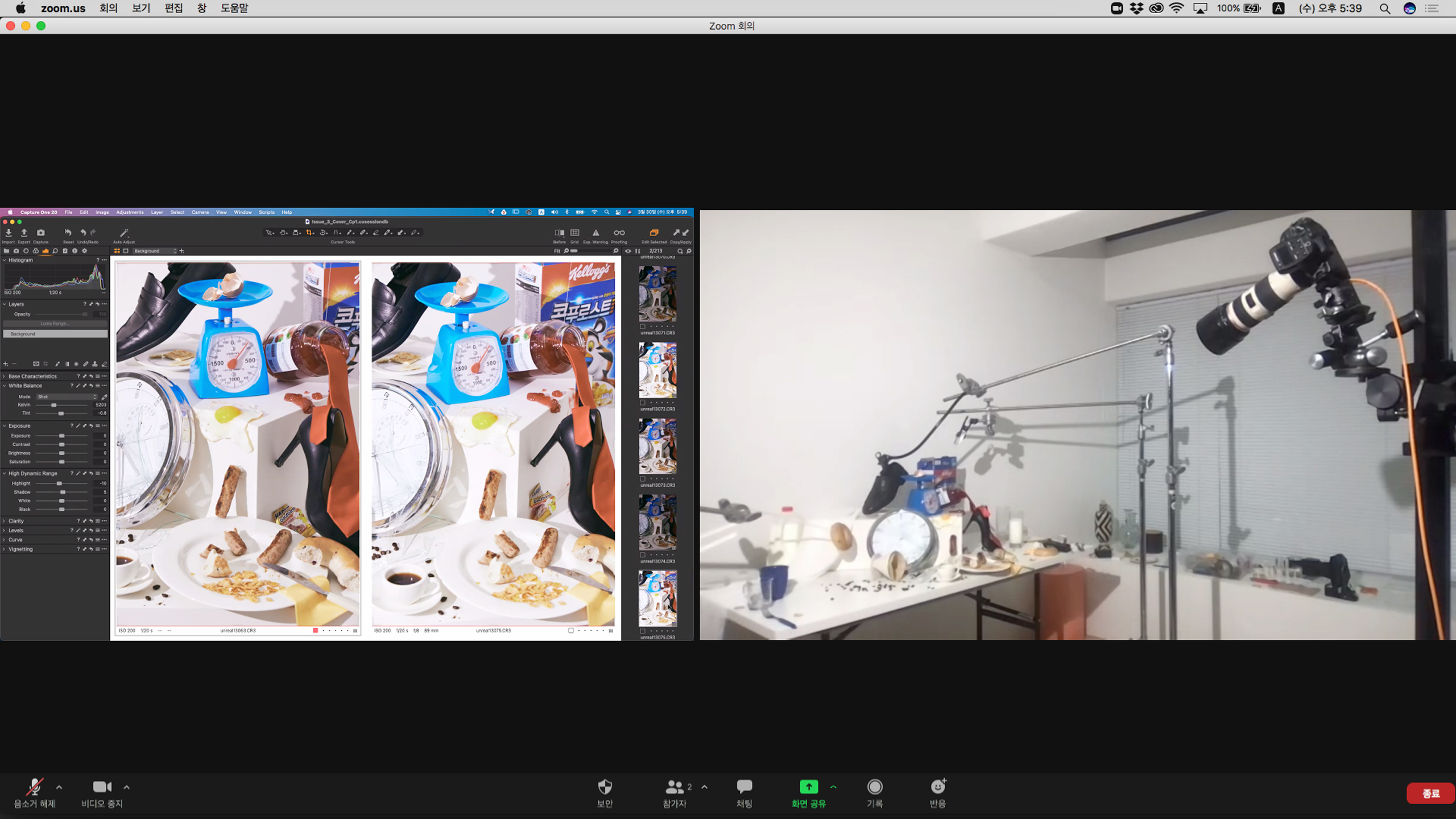The width and height of the screenshot is (1456, 819).
Task: Click the green Share Screen icon
Action: pos(808,787)
